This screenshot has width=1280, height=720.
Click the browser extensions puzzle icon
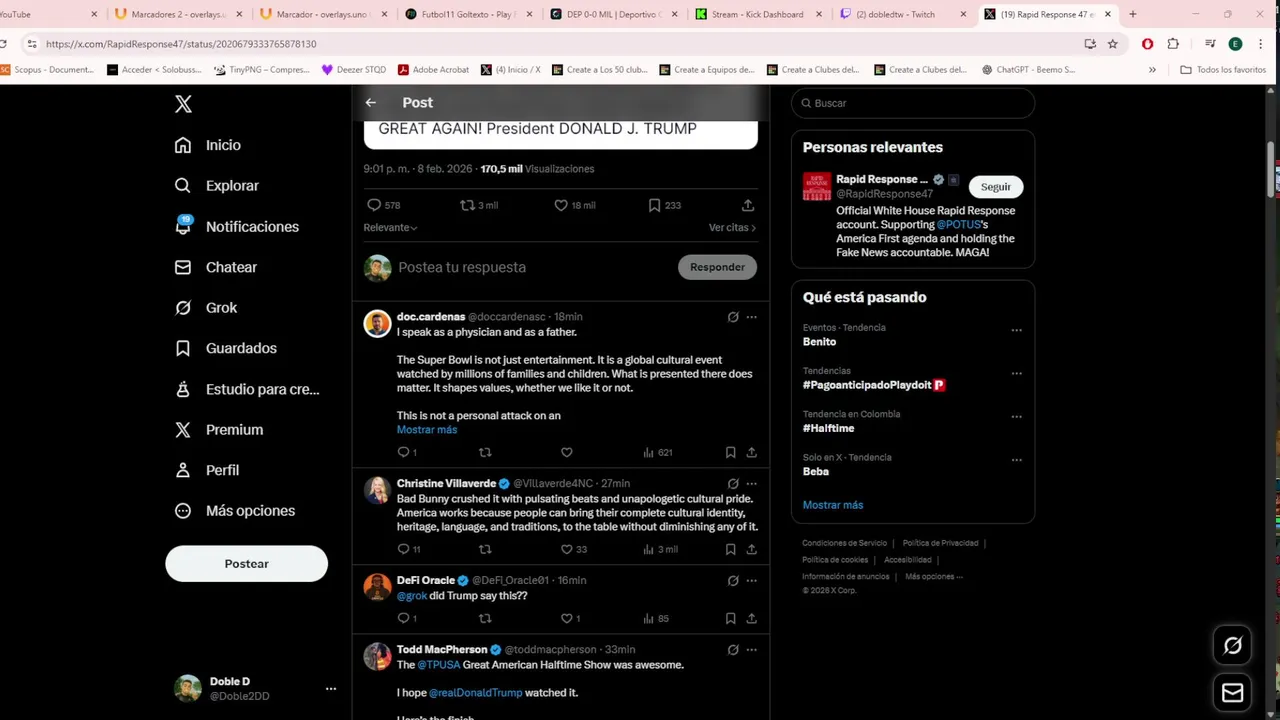point(1173,44)
